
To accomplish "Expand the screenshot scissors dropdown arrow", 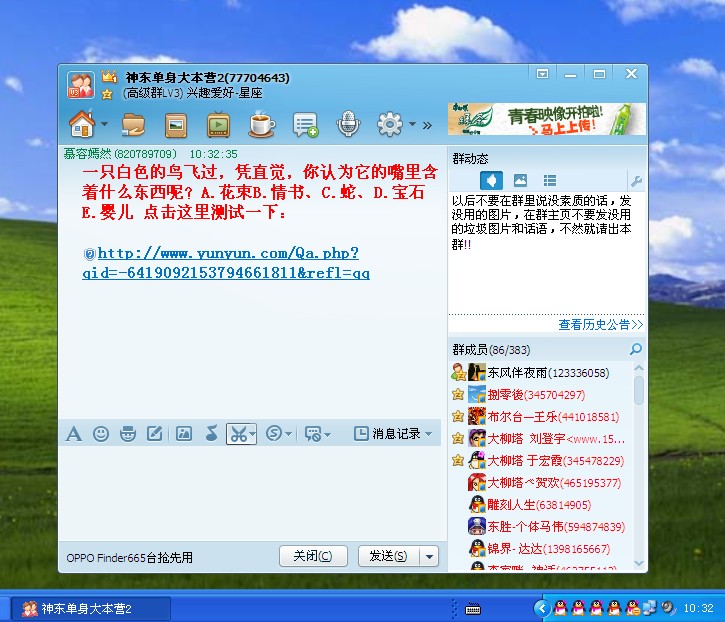I will 252,434.
